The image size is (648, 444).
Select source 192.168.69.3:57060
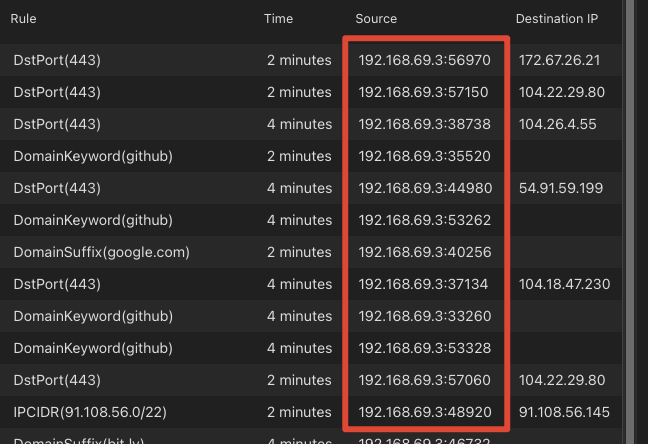click(x=424, y=380)
